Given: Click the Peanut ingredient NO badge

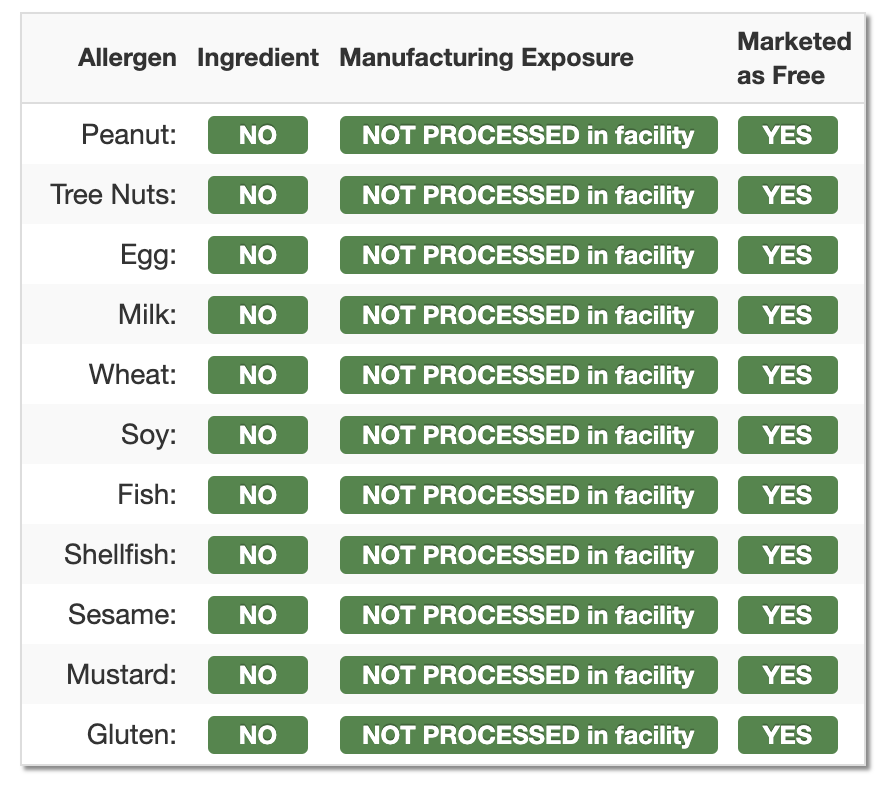Looking at the screenshot, I should click(258, 135).
